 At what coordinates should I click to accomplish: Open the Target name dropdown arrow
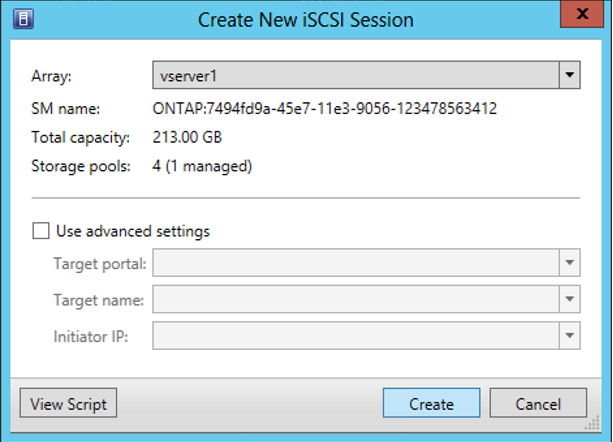click(x=570, y=299)
